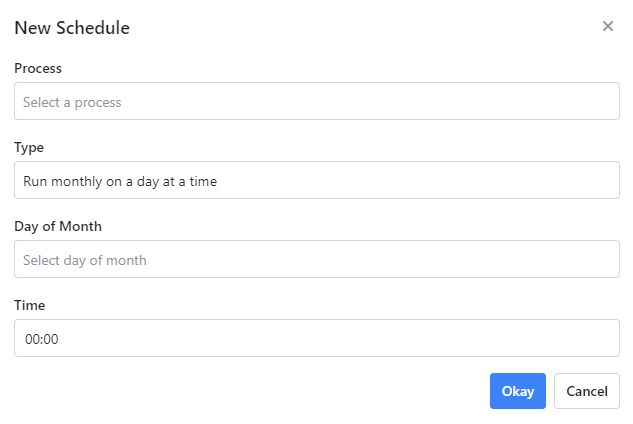Expand the Type selection dropdown
This screenshot has height=424, width=633.
[316, 180]
